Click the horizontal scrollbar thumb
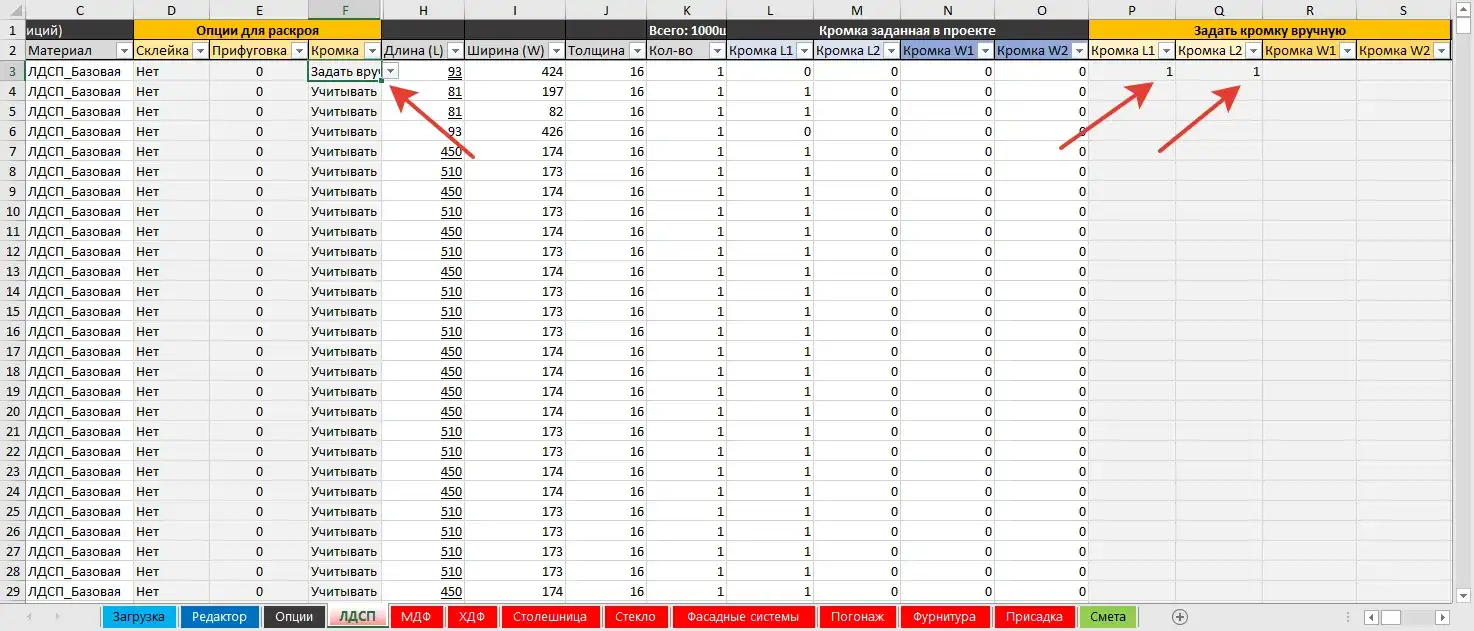 [x=1391, y=617]
